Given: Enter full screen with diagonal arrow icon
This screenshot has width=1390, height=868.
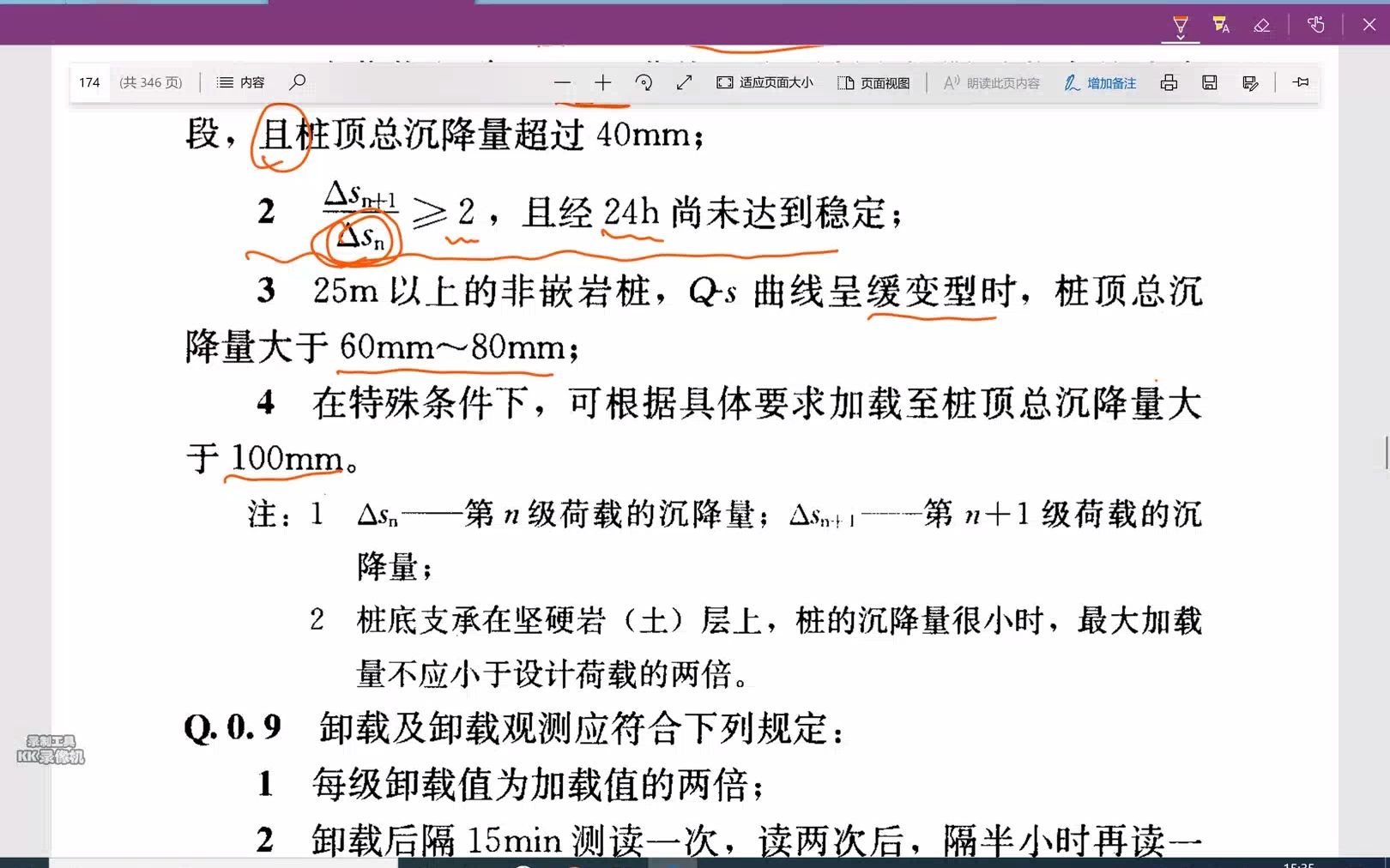Looking at the screenshot, I should 684,82.
